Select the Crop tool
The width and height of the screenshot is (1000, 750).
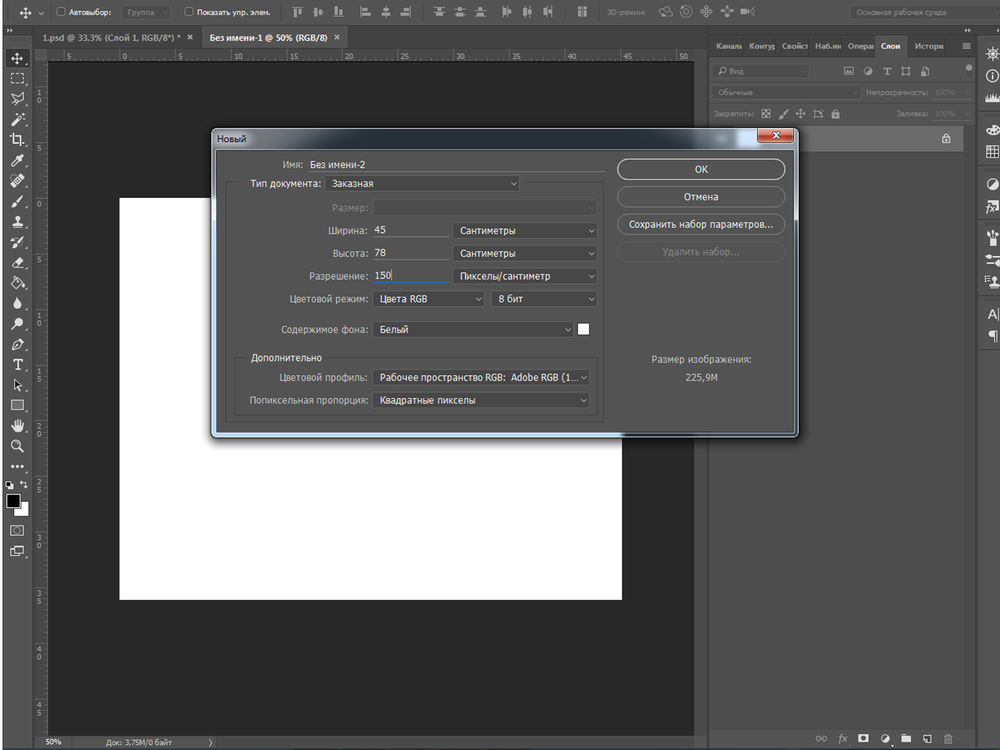[17, 140]
